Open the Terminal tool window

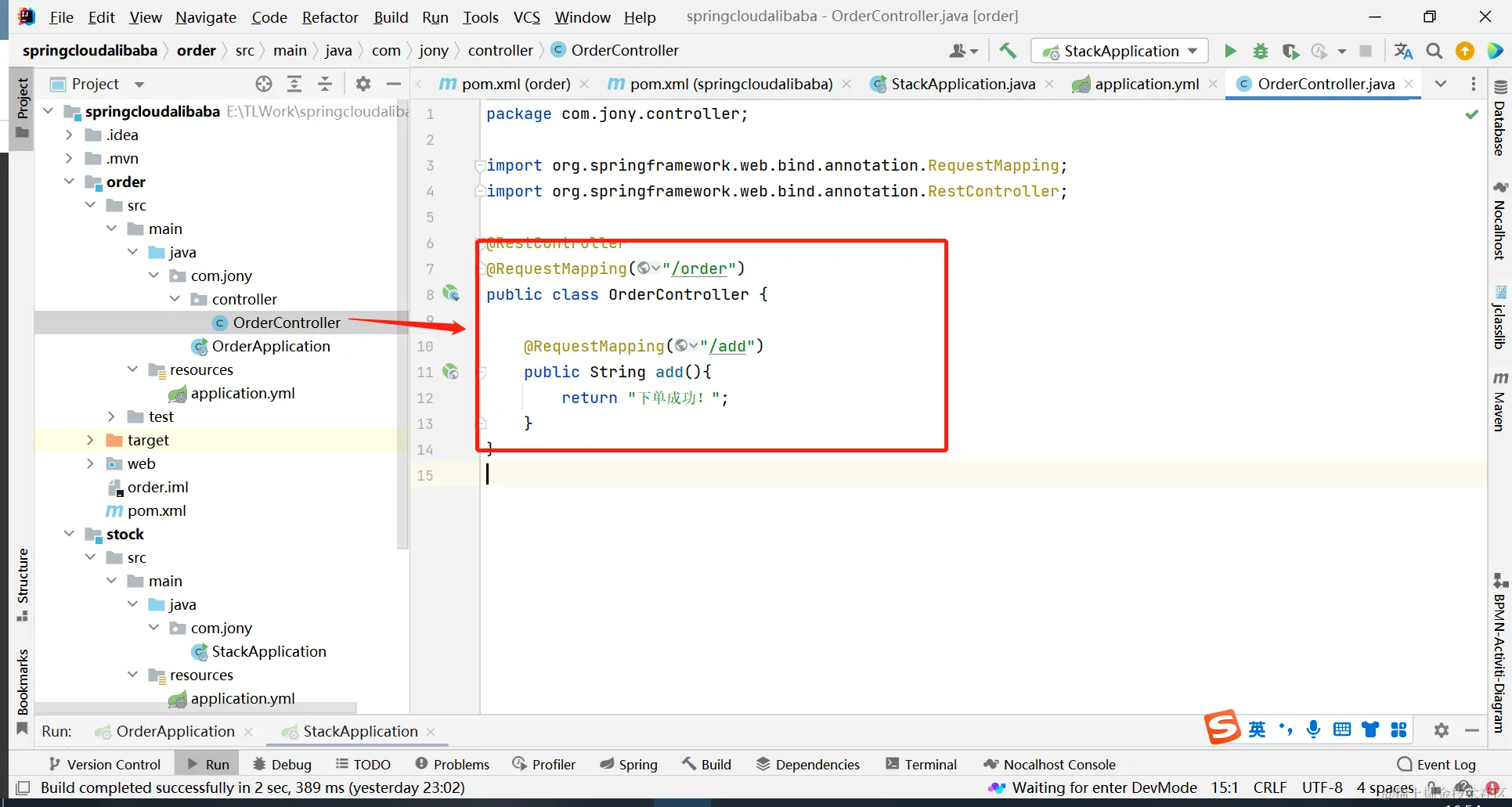pyautogui.click(x=921, y=764)
